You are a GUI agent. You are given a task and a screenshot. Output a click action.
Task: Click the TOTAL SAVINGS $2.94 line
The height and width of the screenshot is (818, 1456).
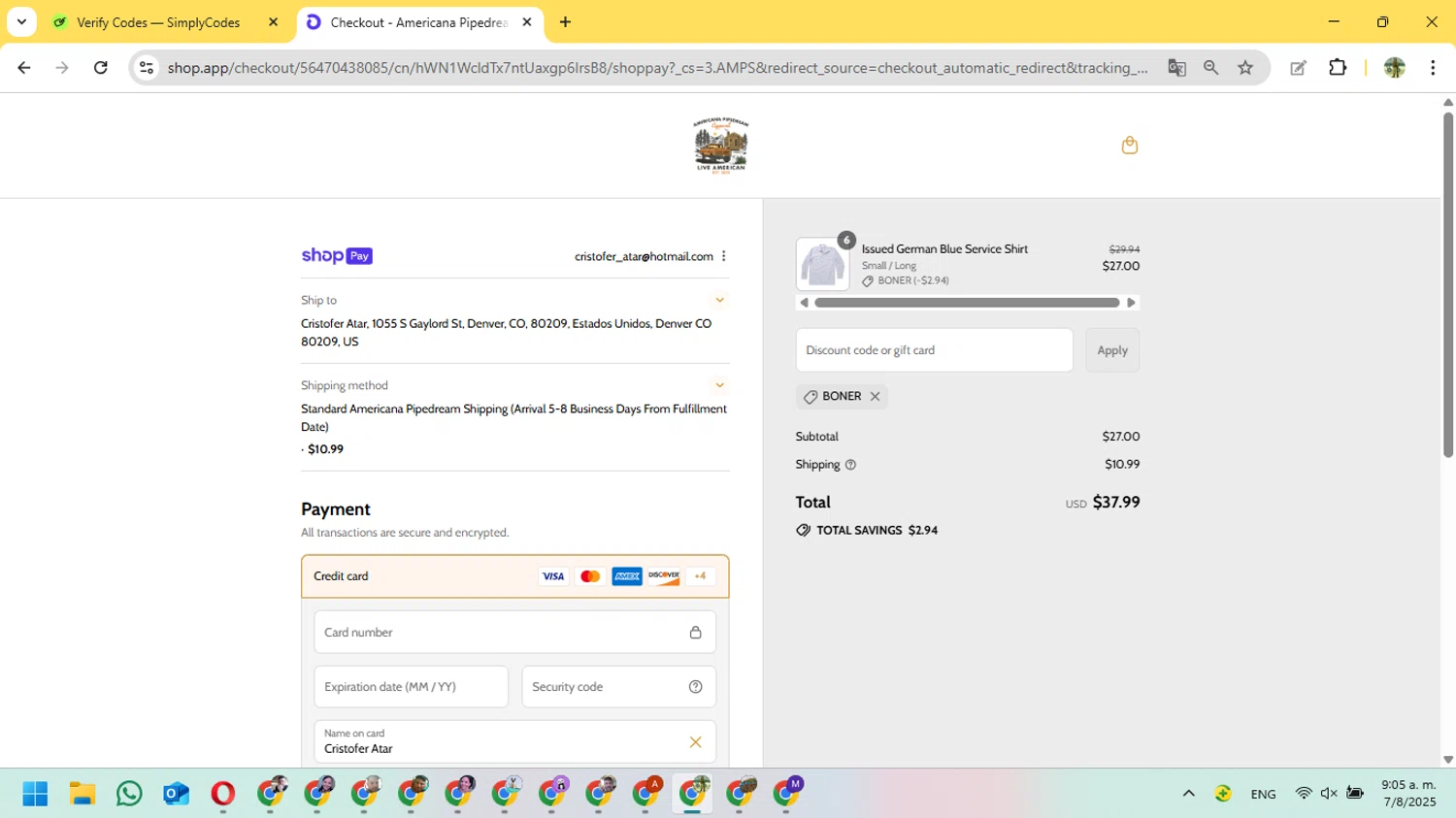click(x=867, y=531)
